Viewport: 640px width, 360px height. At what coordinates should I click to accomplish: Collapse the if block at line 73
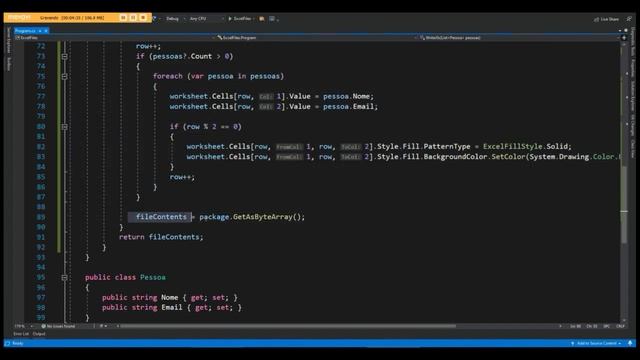(64, 56)
